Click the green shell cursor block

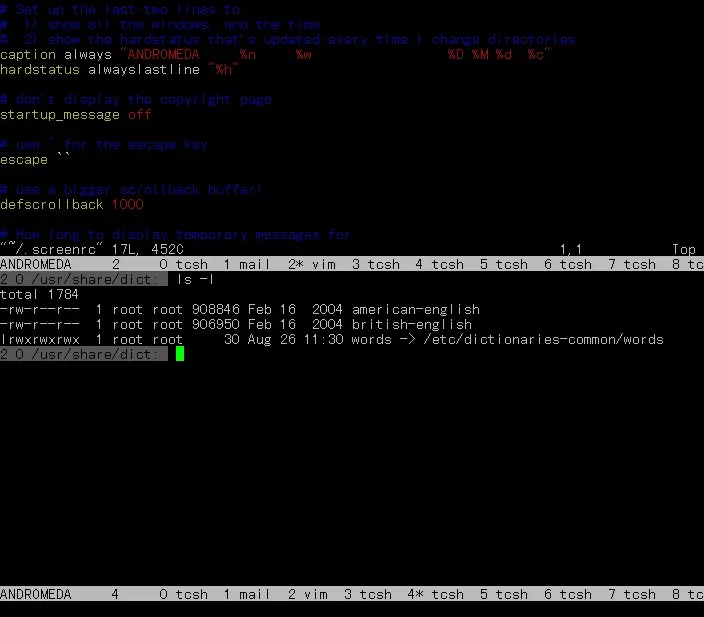coord(180,354)
